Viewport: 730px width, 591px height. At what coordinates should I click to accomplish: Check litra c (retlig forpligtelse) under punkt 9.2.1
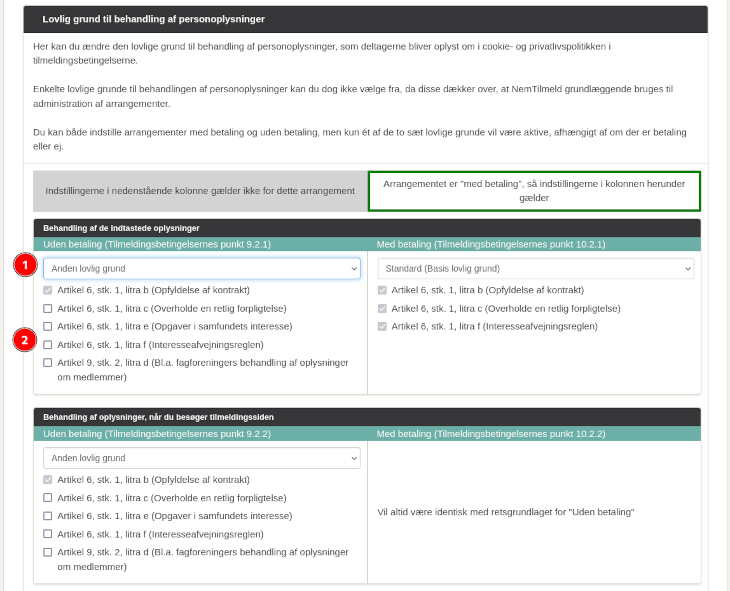point(47,308)
